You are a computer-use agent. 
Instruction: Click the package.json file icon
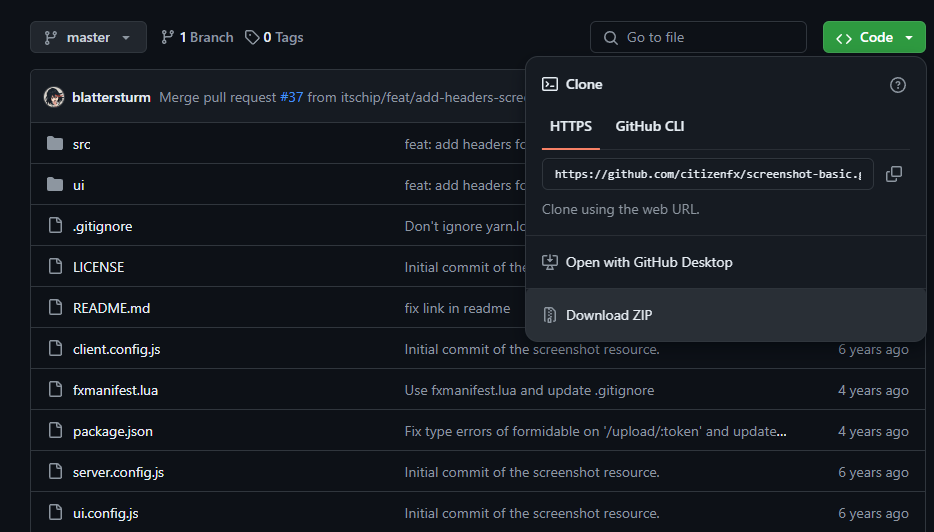(x=55, y=431)
